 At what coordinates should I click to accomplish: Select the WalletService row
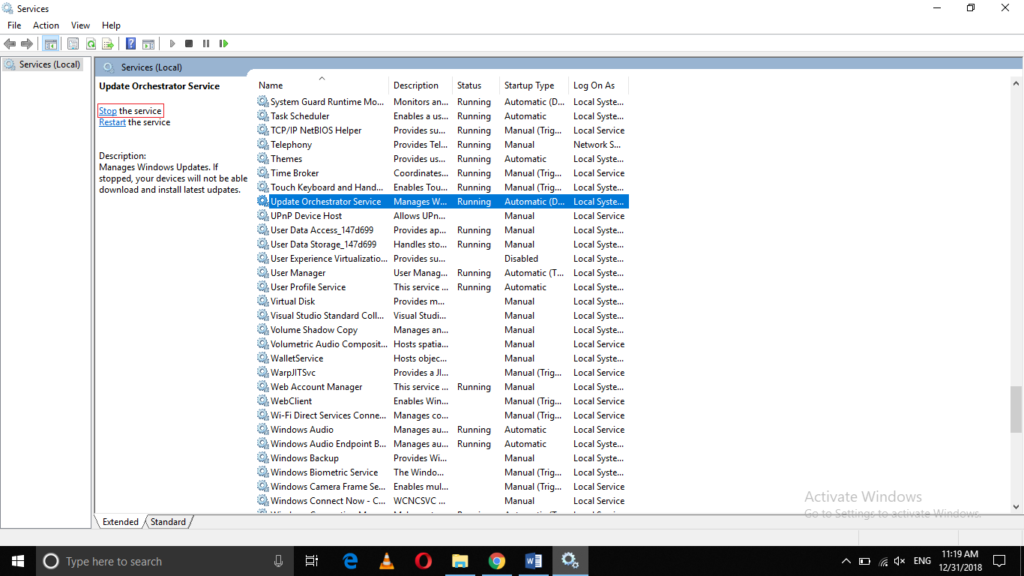(x=442, y=359)
